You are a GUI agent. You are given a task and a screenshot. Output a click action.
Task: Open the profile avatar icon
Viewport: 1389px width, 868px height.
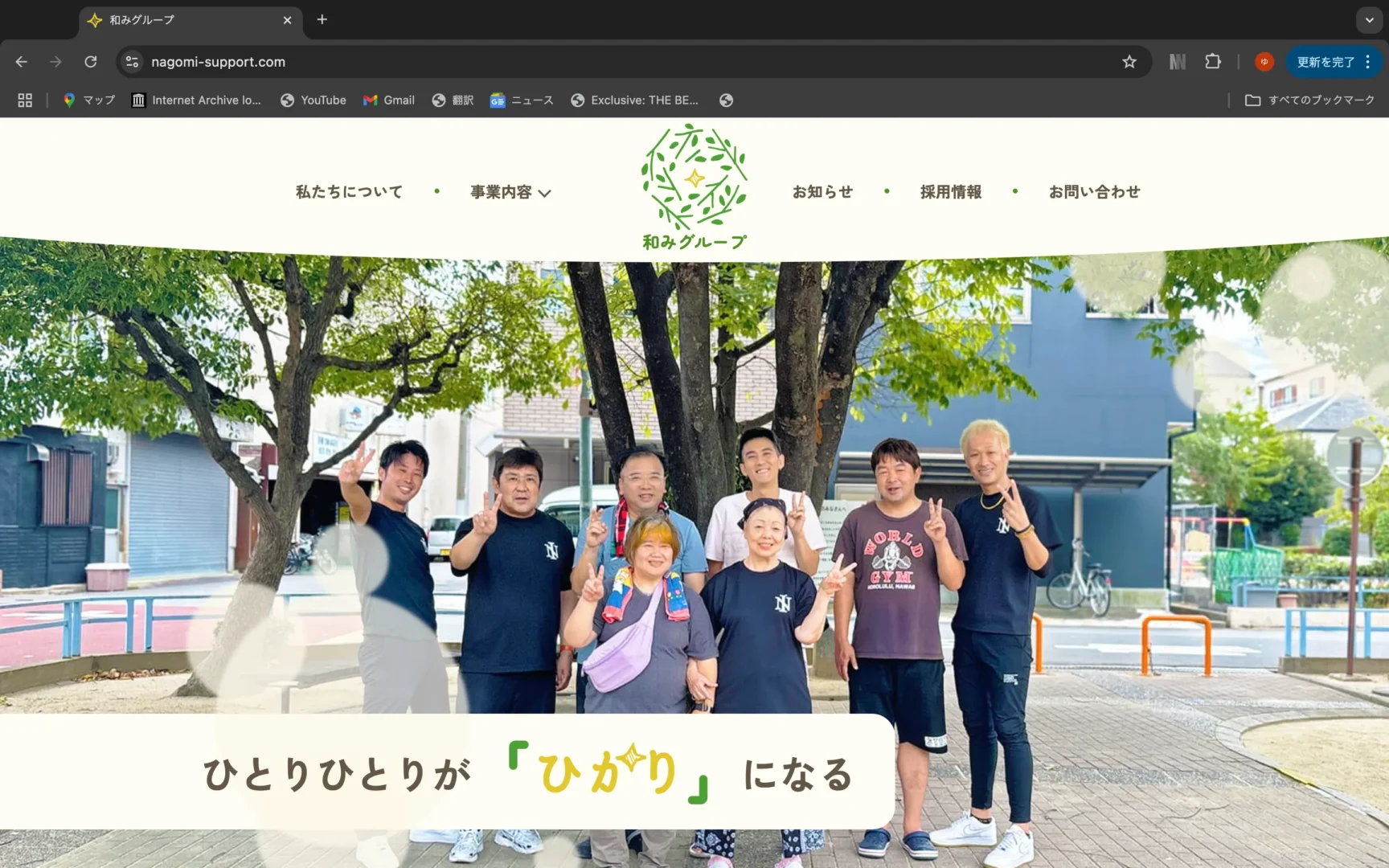[1264, 62]
